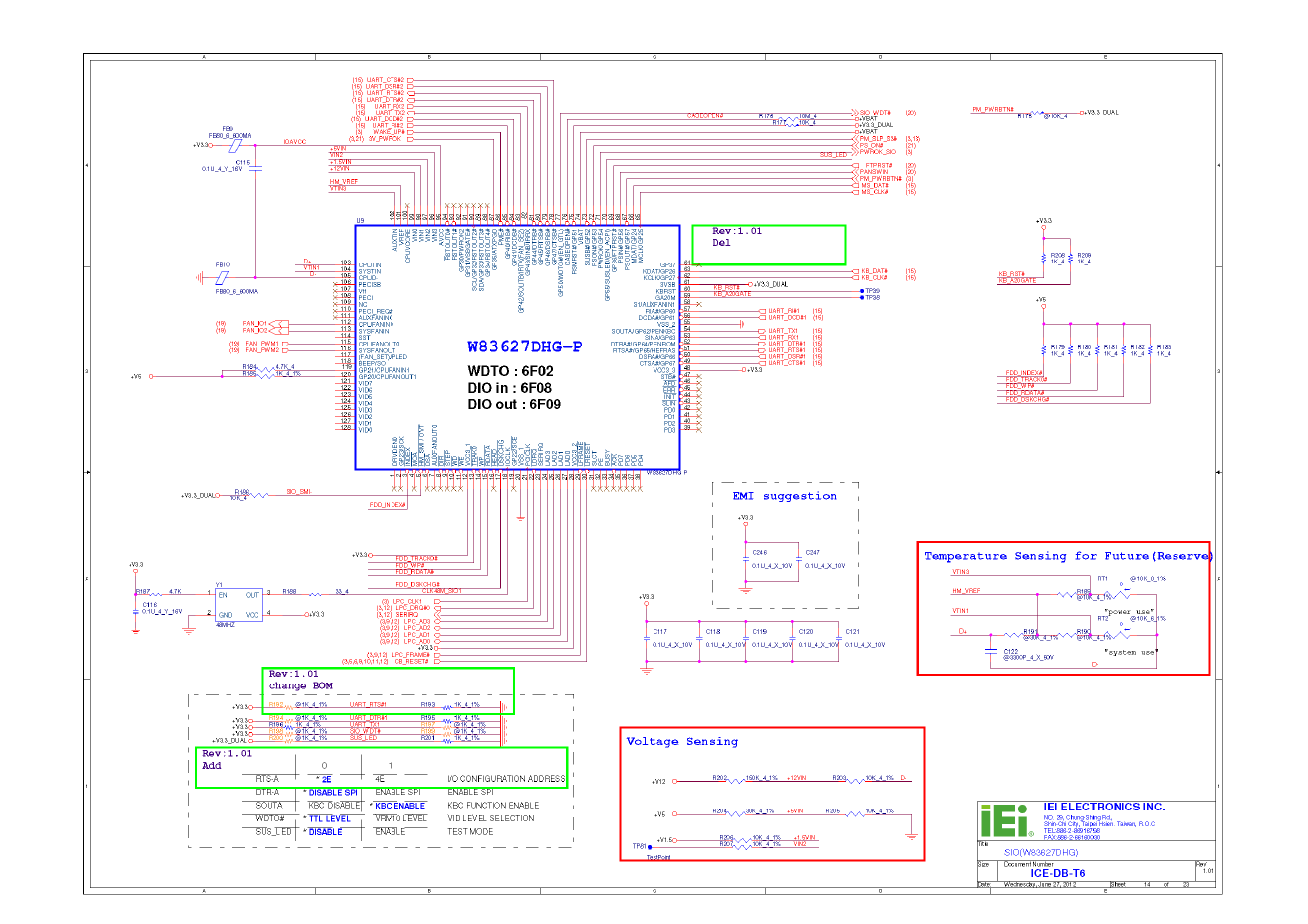
Task: Click the date 'Wednesday, June 27, 2012'
Action: pos(1040,884)
